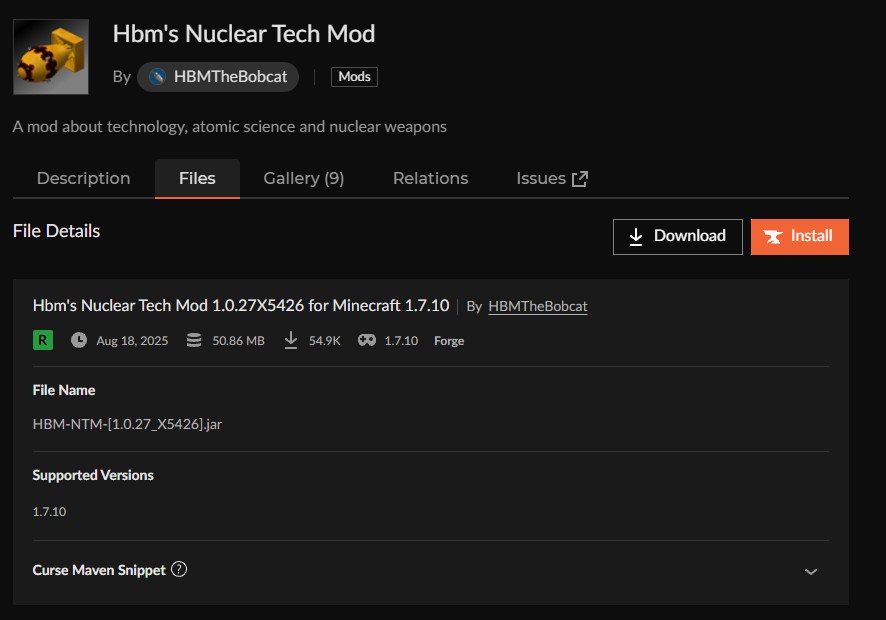Image resolution: width=886 pixels, height=620 pixels.
Task: Open HBMTheBobcat link in file details
Action: click(537, 306)
